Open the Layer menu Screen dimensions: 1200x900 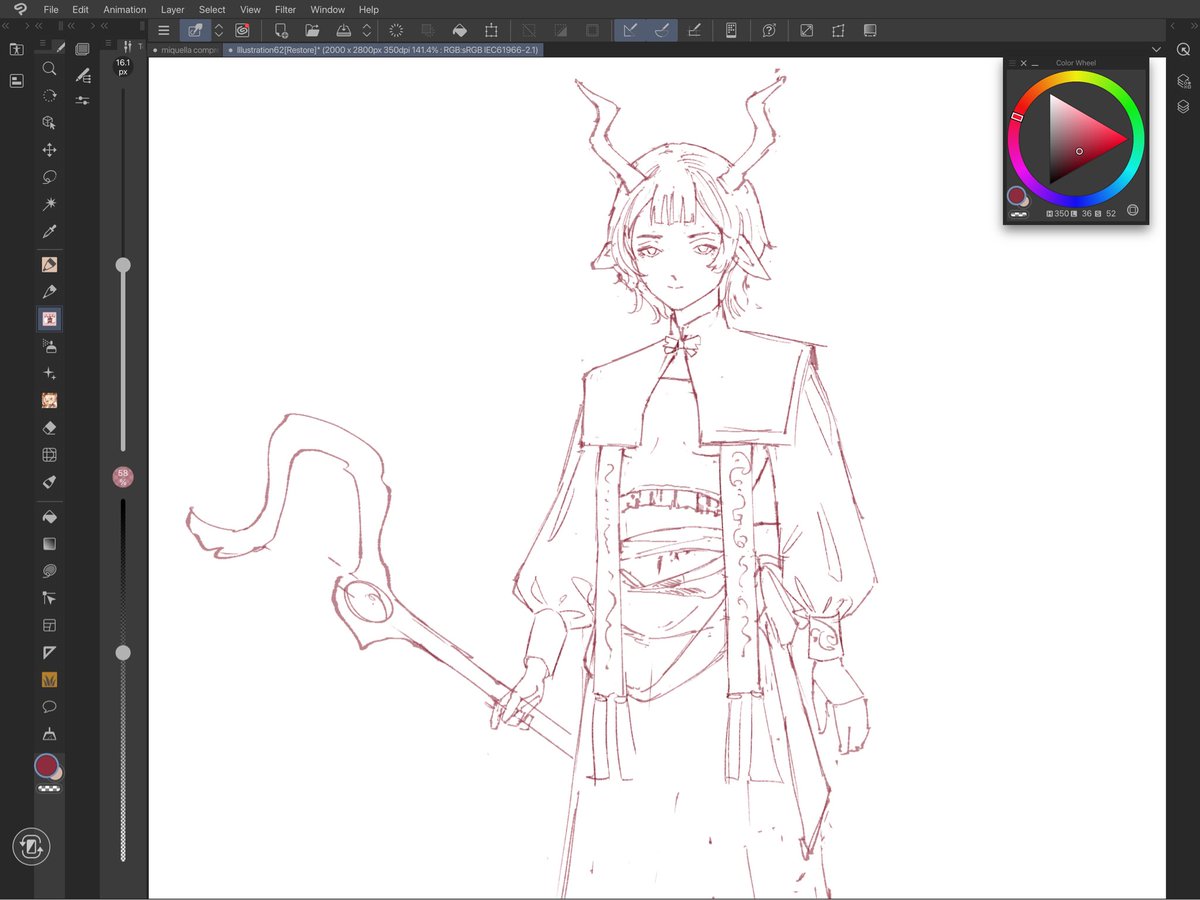coord(172,9)
